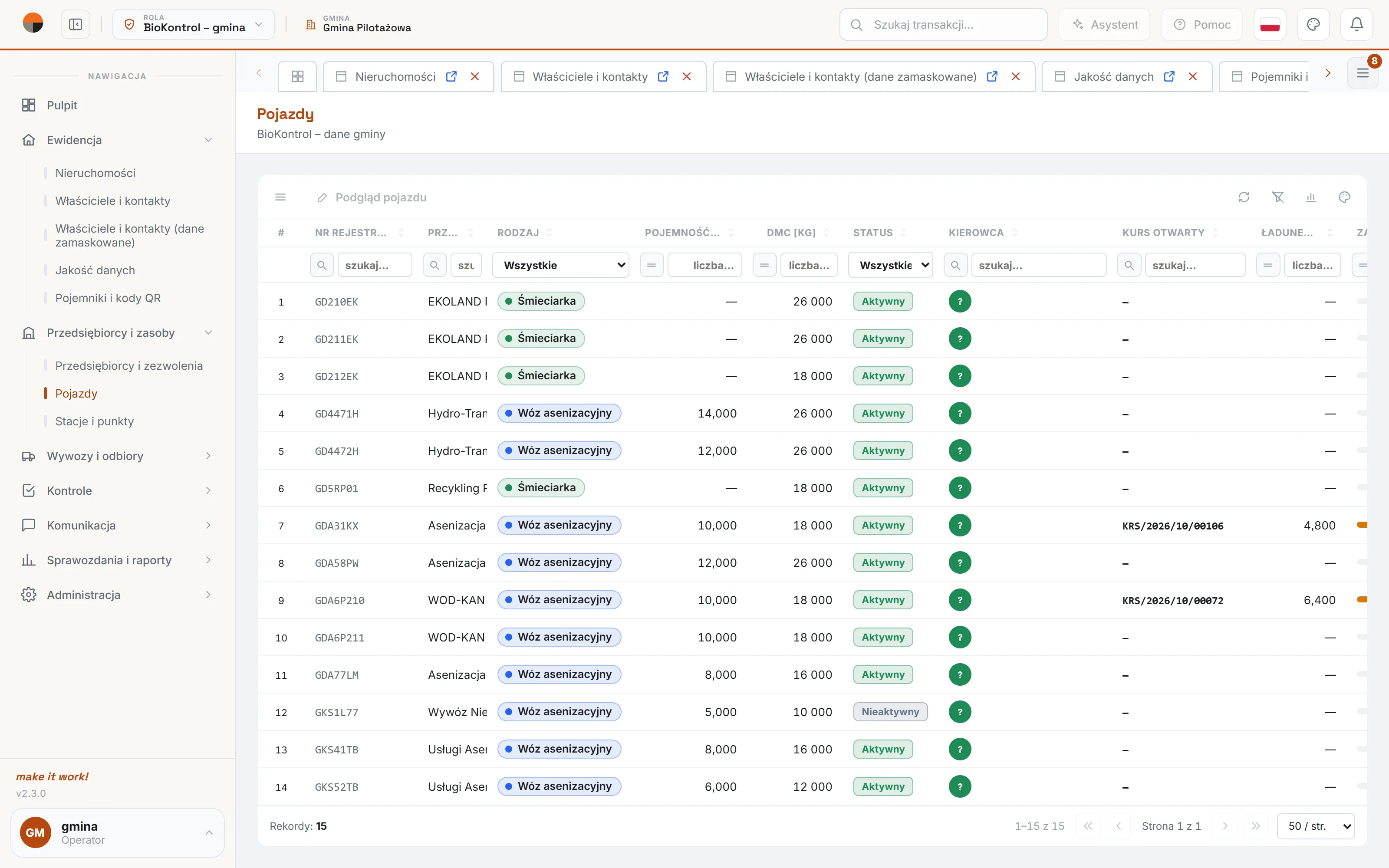Click the Szukaj transakcji search field

[x=943, y=25]
